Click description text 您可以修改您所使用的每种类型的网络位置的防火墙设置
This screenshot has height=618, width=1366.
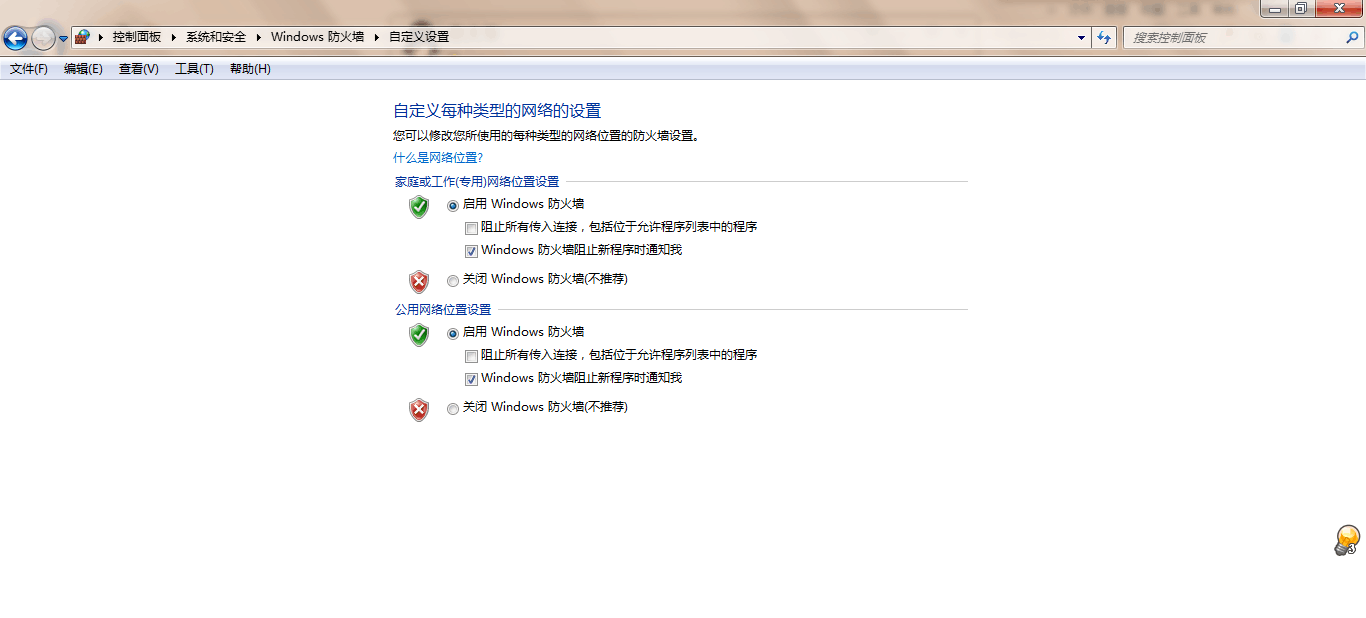(546, 136)
